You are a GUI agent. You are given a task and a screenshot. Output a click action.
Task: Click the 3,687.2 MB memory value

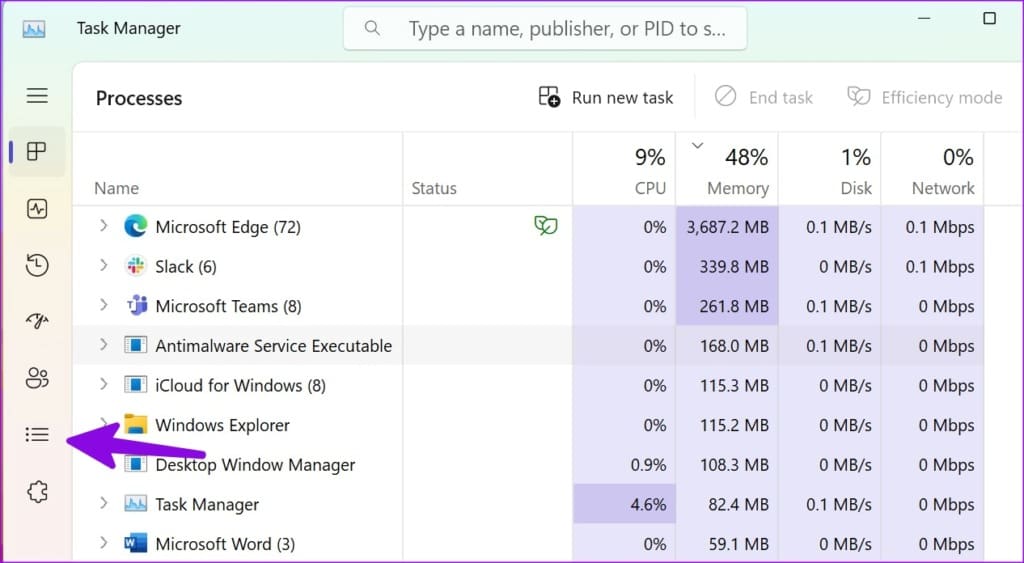point(728,227)
